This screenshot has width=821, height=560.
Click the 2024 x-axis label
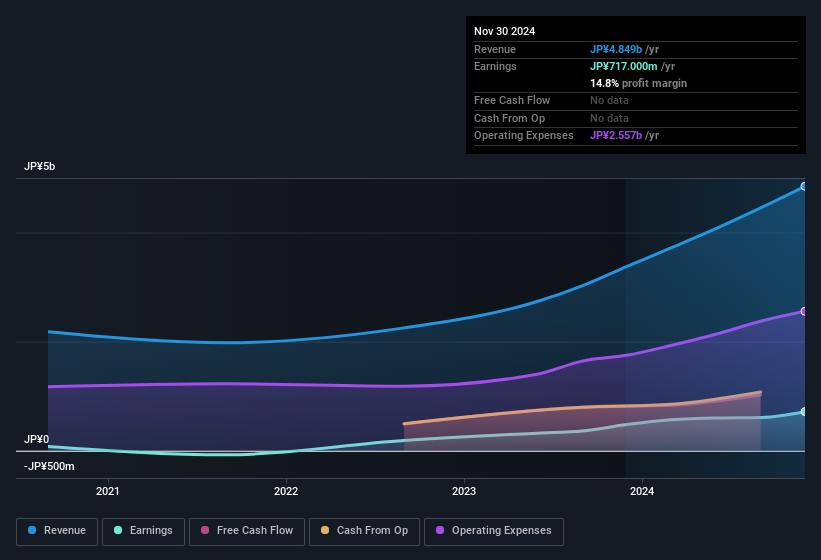click(x=642, y=491)
